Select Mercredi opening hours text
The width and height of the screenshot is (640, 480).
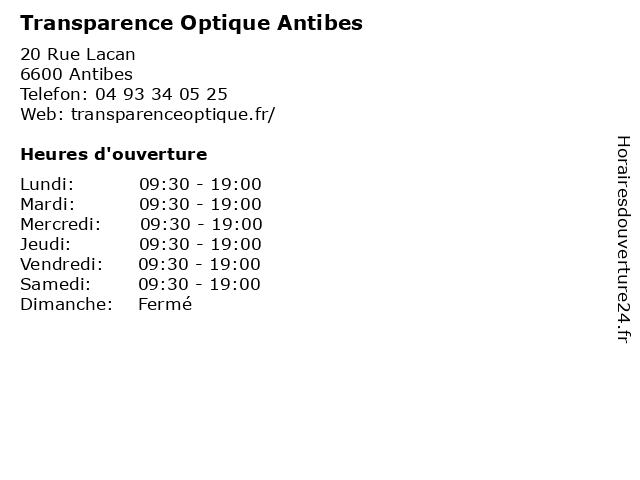click(x=201, y=224)
